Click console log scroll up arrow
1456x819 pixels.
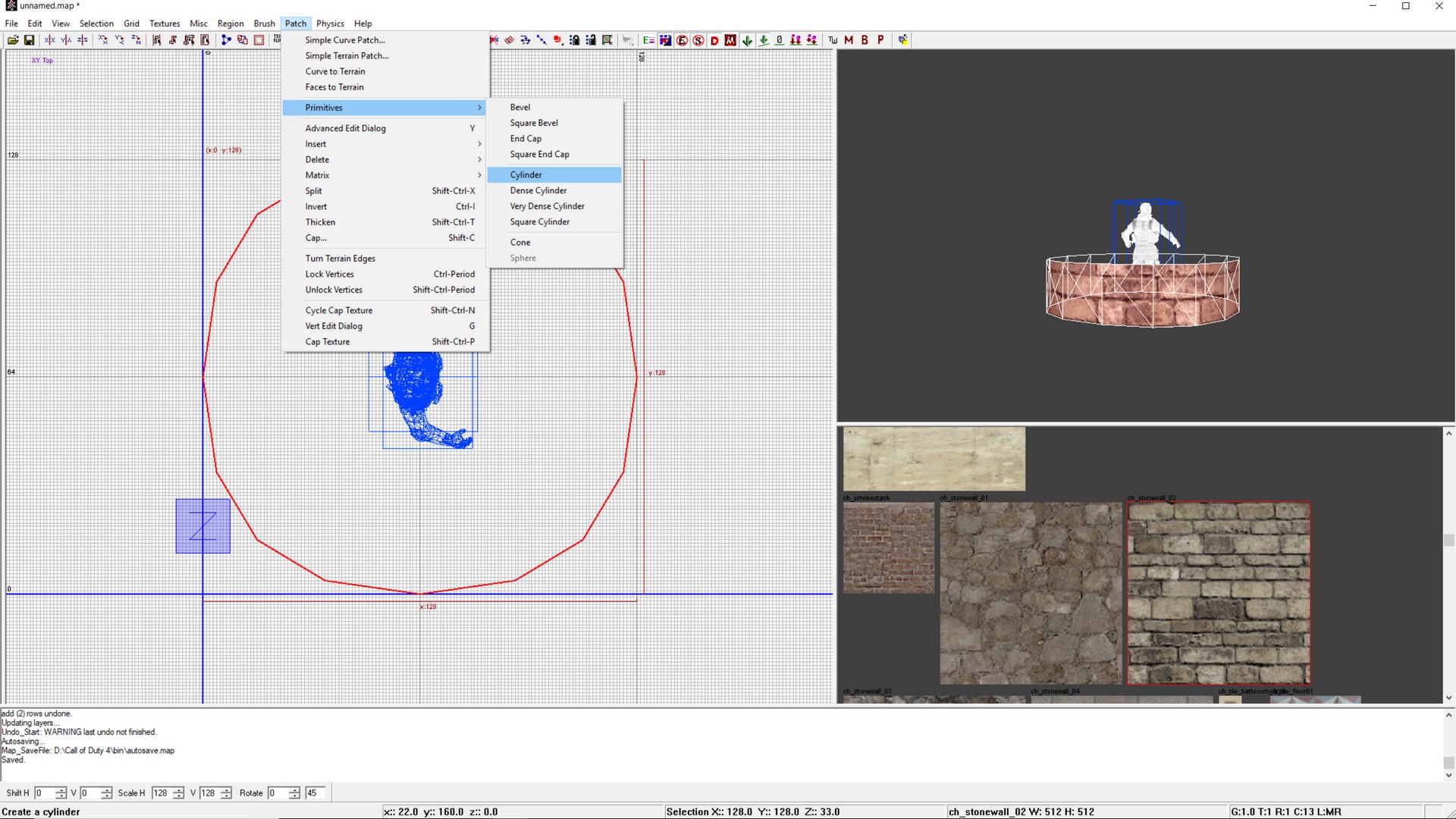1448,715
